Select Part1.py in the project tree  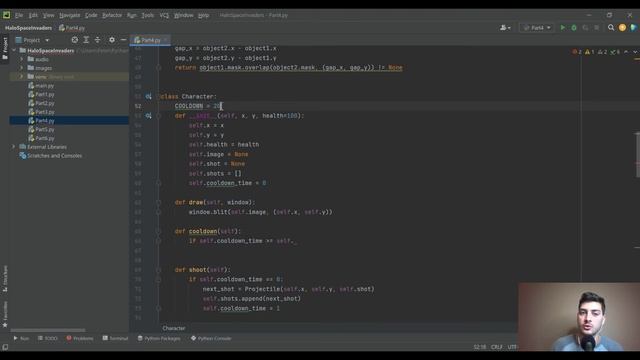(41, 94)
